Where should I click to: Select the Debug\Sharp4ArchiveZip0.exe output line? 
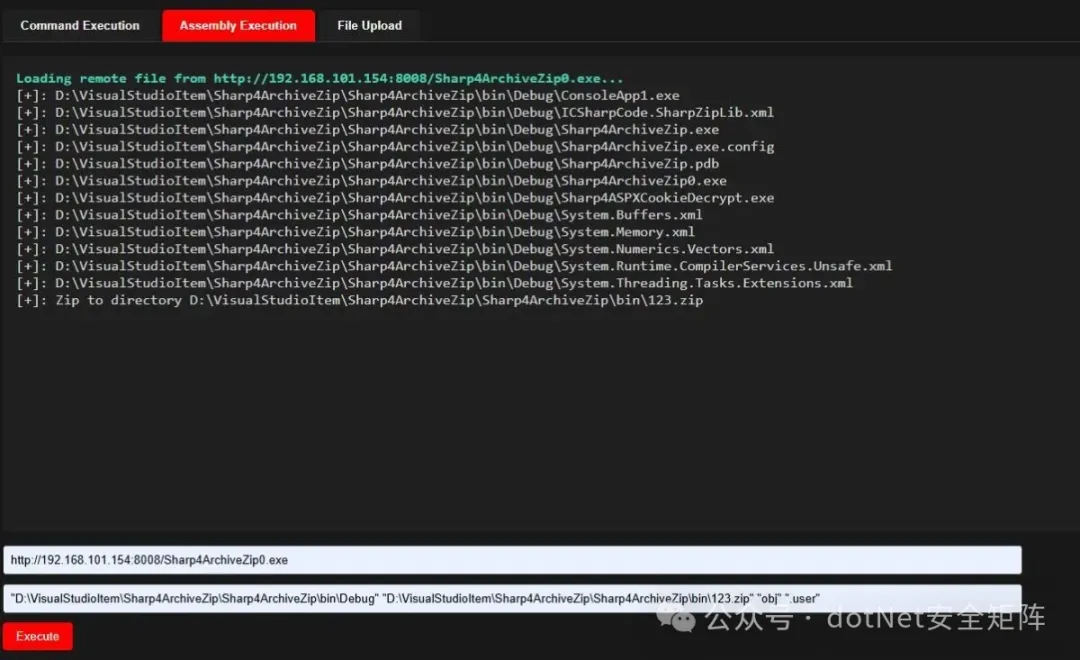click(372, 181)
